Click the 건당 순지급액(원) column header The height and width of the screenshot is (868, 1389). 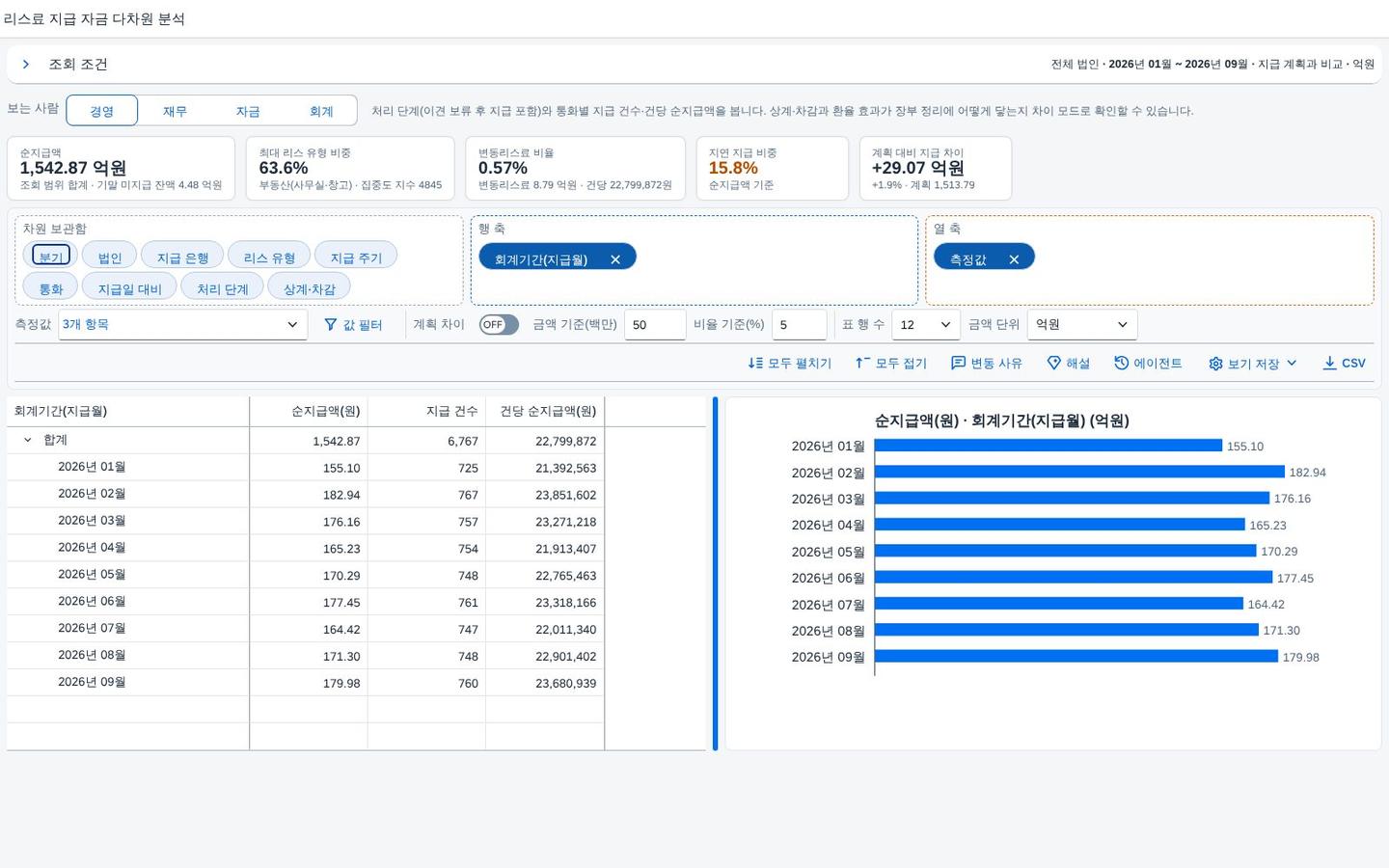click(545, 412)
